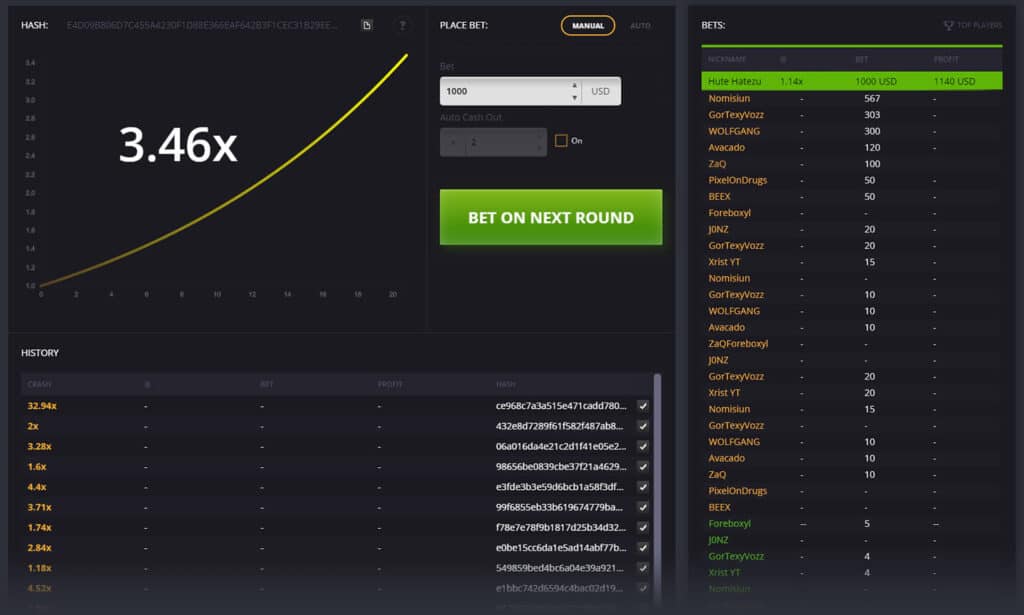Click the Bet amount input field

[503, 91]
